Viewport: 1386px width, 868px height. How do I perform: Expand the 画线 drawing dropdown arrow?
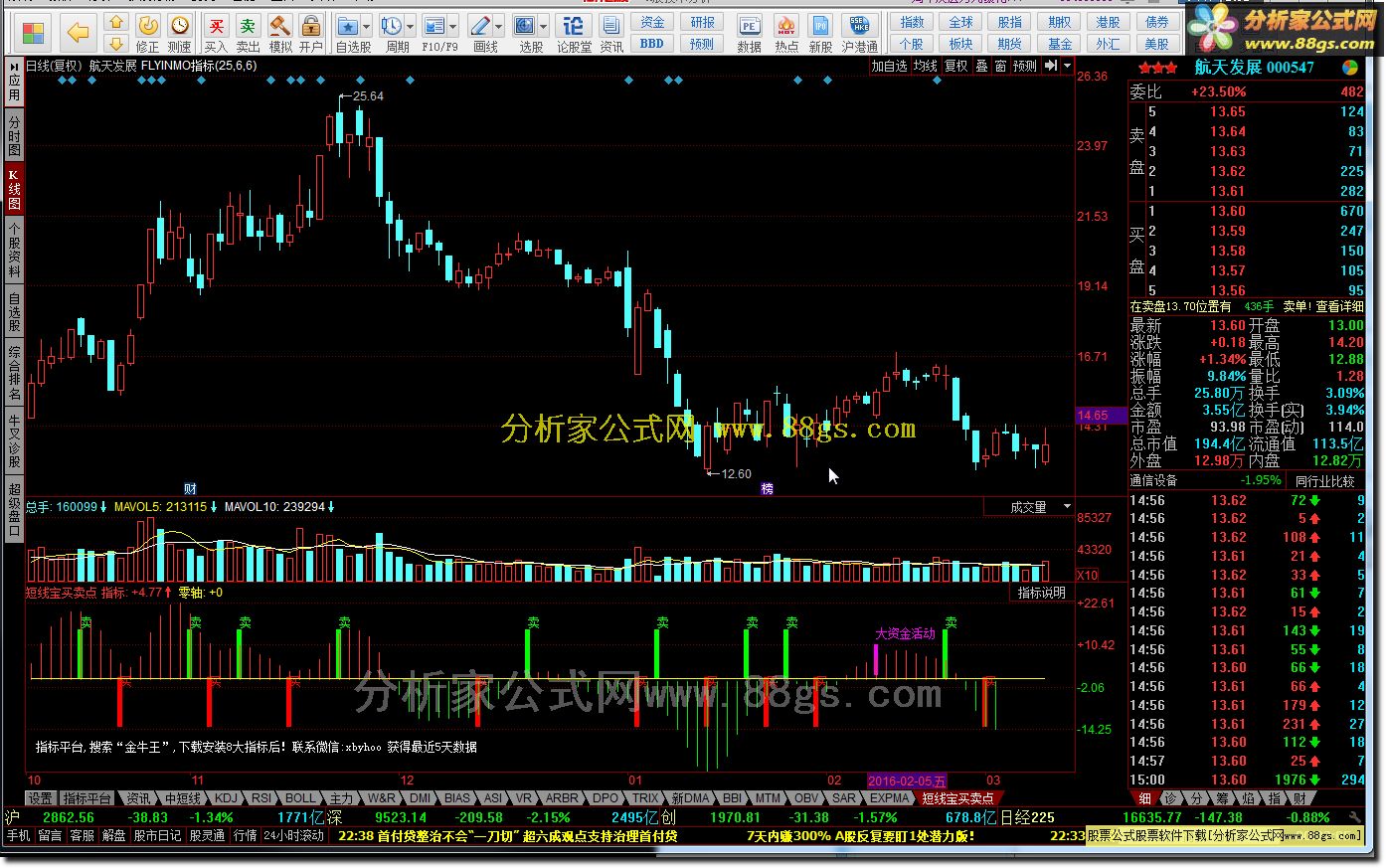[499, 27]
